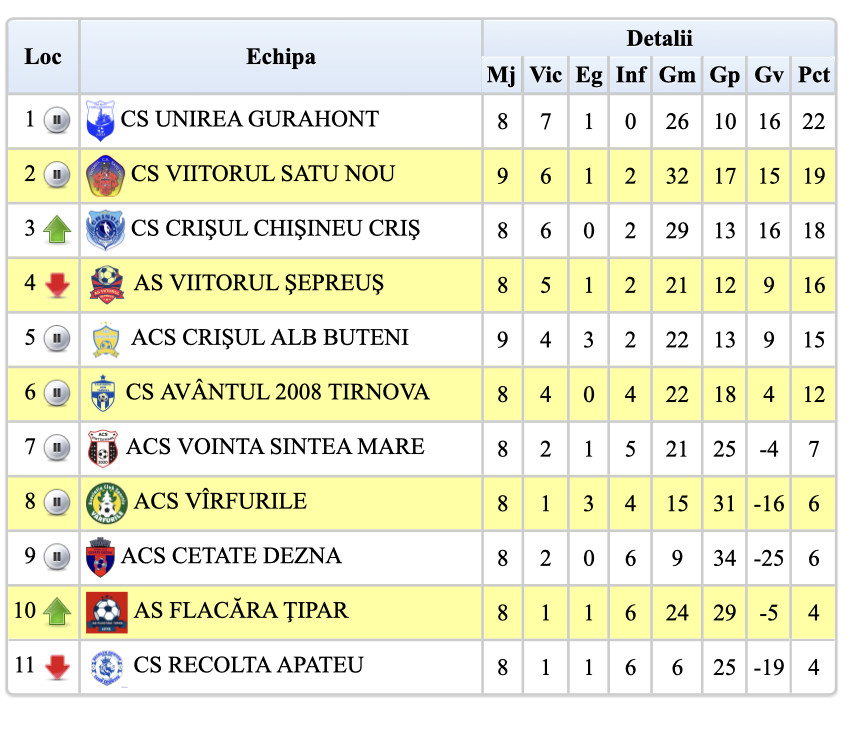
Task: Open the ACS Cetate Dezna team link
Action: (231, 556)
